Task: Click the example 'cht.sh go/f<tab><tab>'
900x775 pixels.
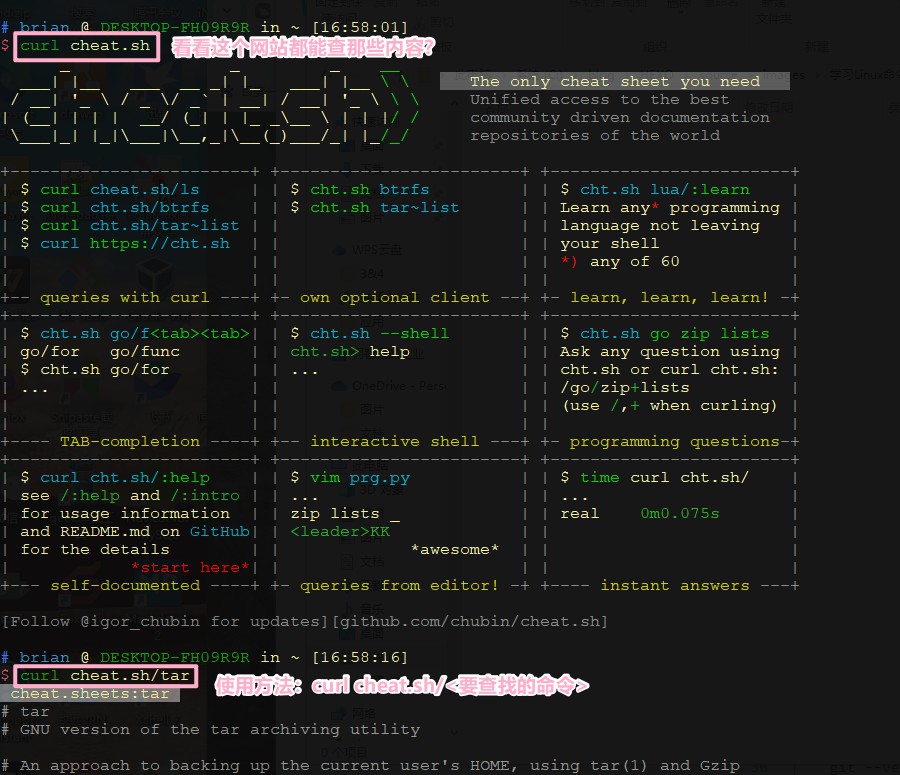Action: point(145,334)
